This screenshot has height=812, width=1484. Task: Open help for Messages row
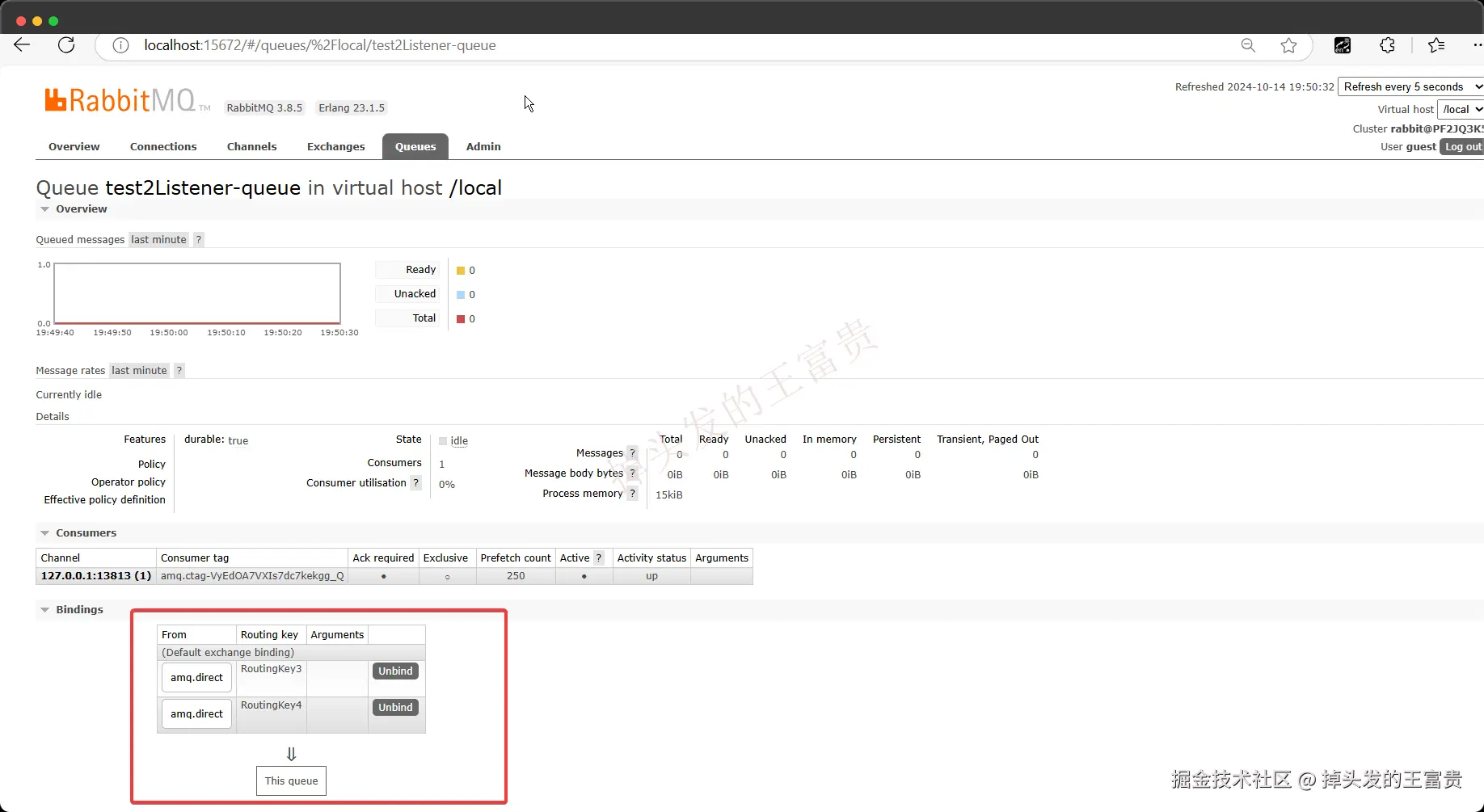(x=632, y=453)
